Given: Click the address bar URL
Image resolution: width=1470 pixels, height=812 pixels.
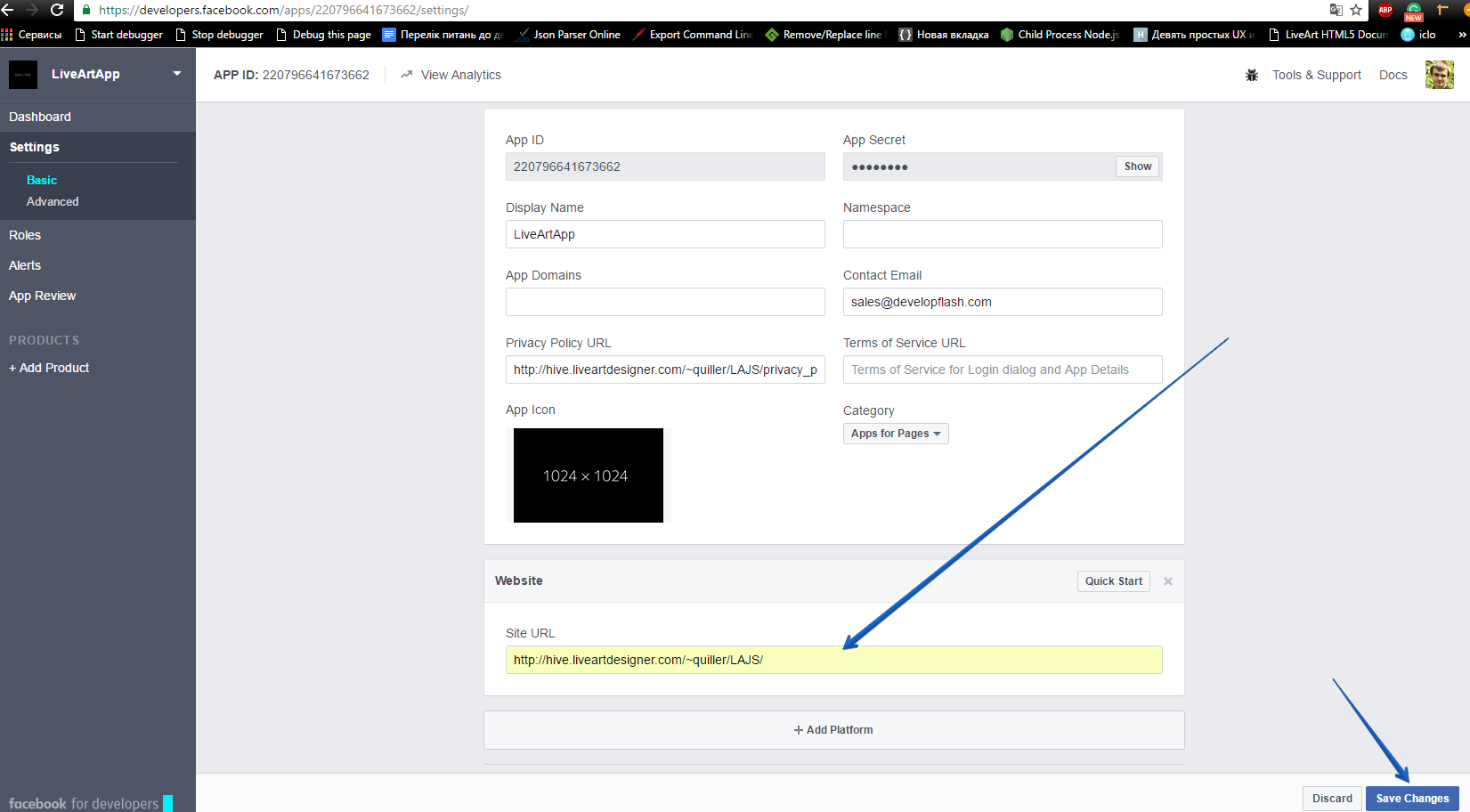Looking at the screenshot, I should pyautogui.click(x=283, y=10).
